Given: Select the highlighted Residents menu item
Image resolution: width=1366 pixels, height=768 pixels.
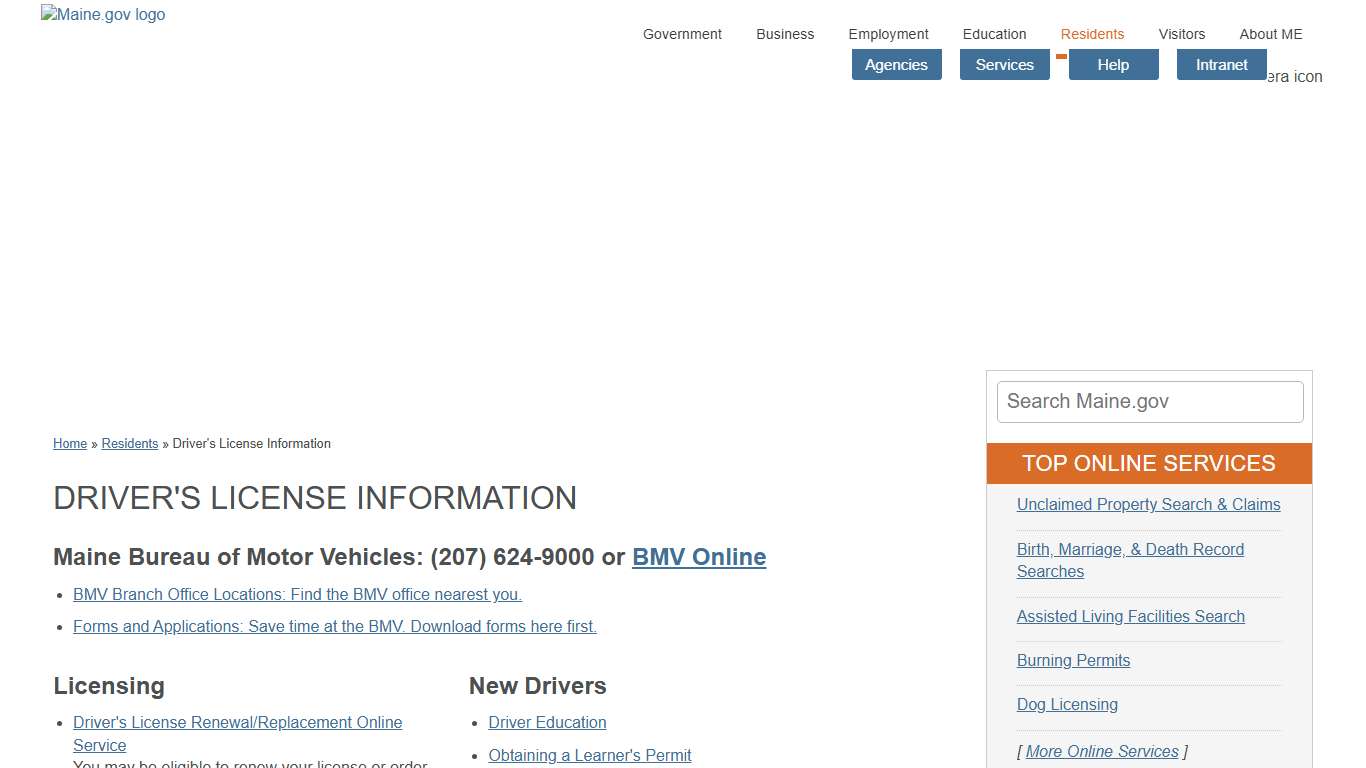Looking at the screenshot, I should pos(1092,34).
